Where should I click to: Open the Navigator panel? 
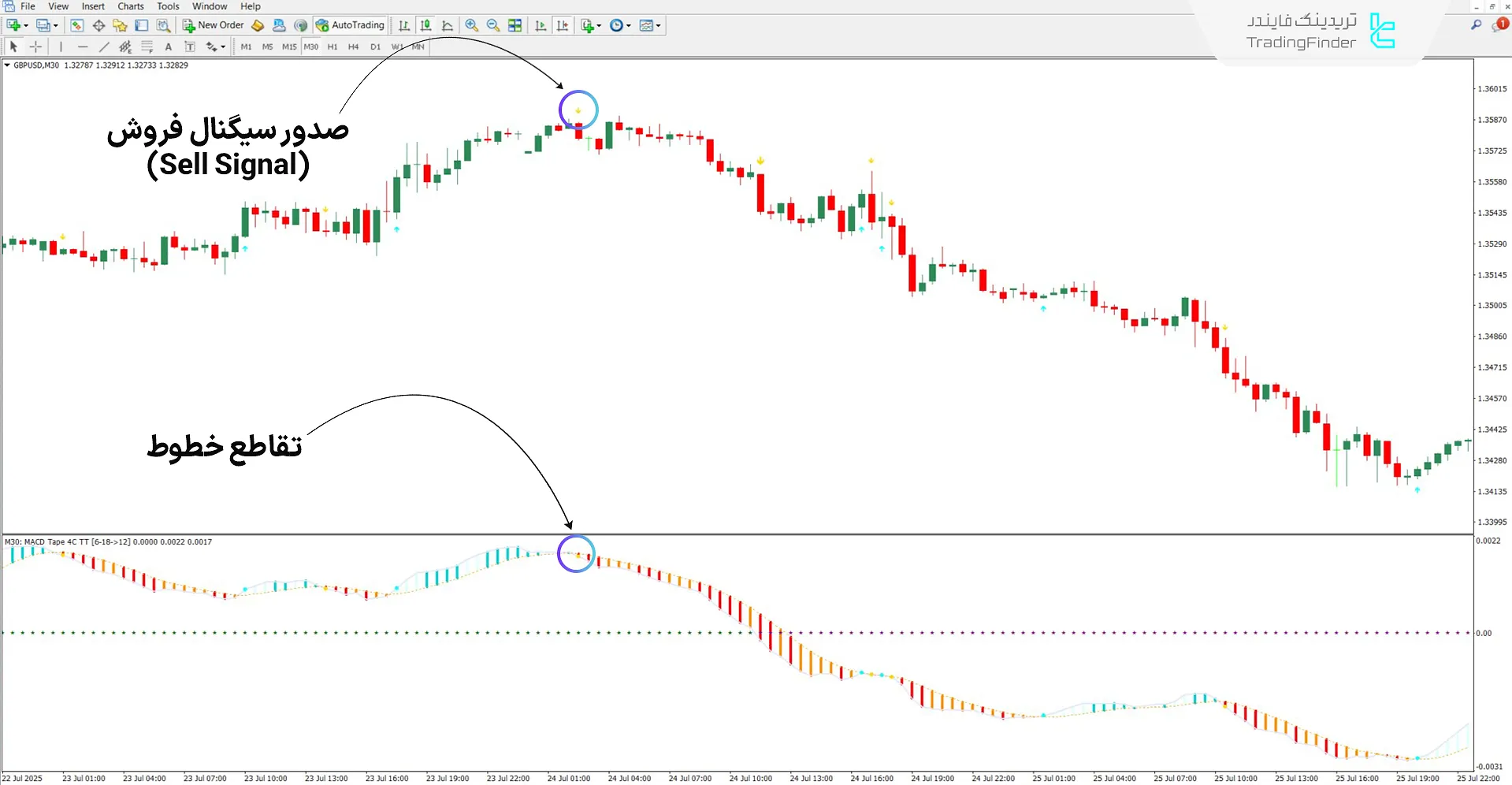coord(120,25)
